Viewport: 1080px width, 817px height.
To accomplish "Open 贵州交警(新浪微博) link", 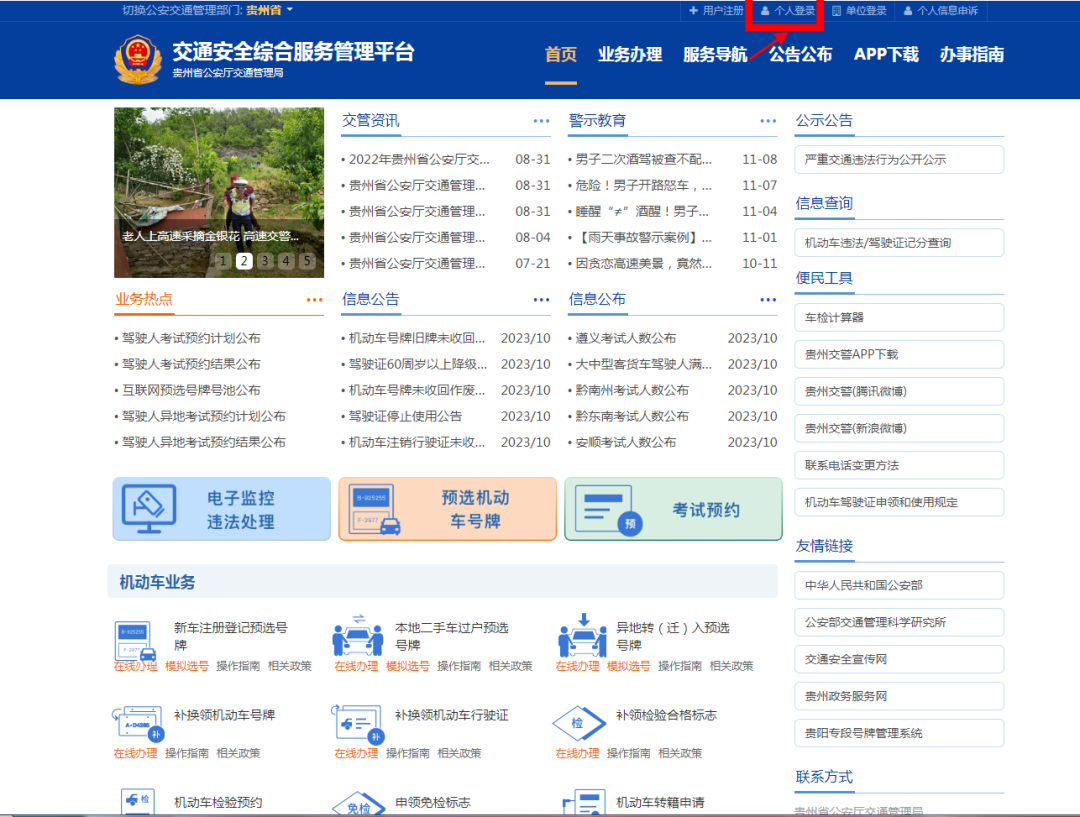I will click(899, 428).
